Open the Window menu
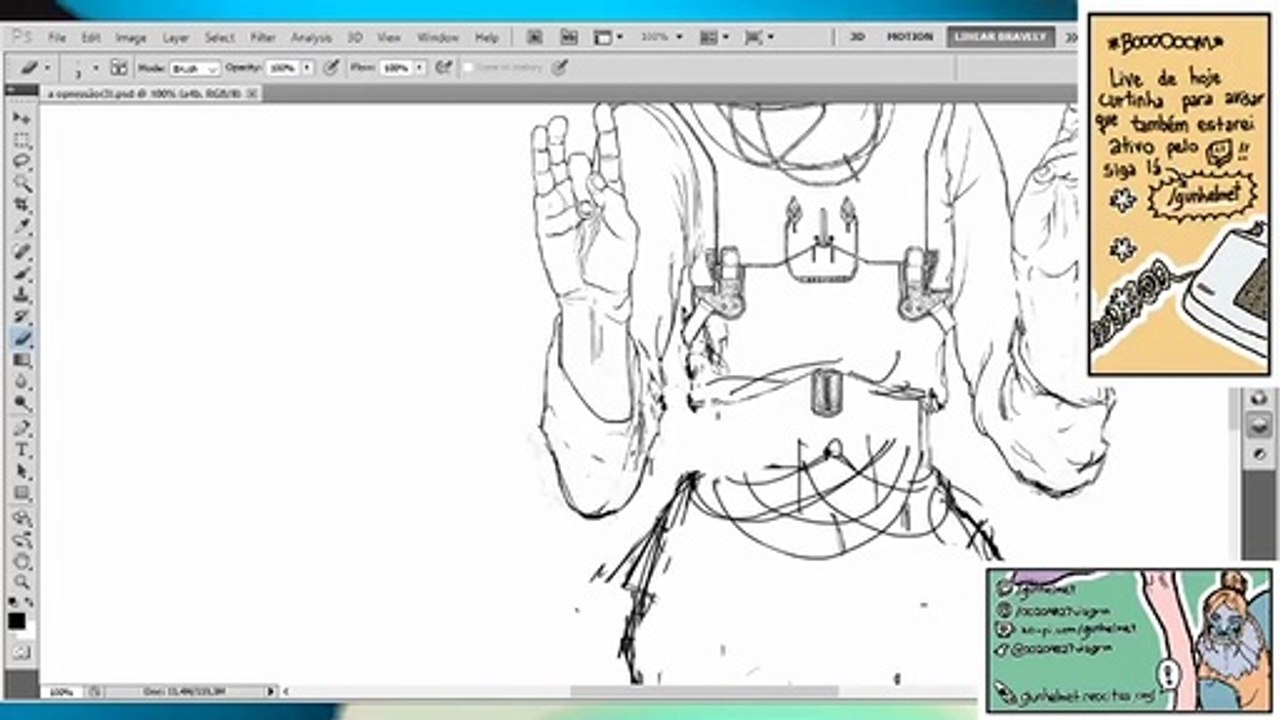This screenshot has height=720, width=1280. pos(438,37)
